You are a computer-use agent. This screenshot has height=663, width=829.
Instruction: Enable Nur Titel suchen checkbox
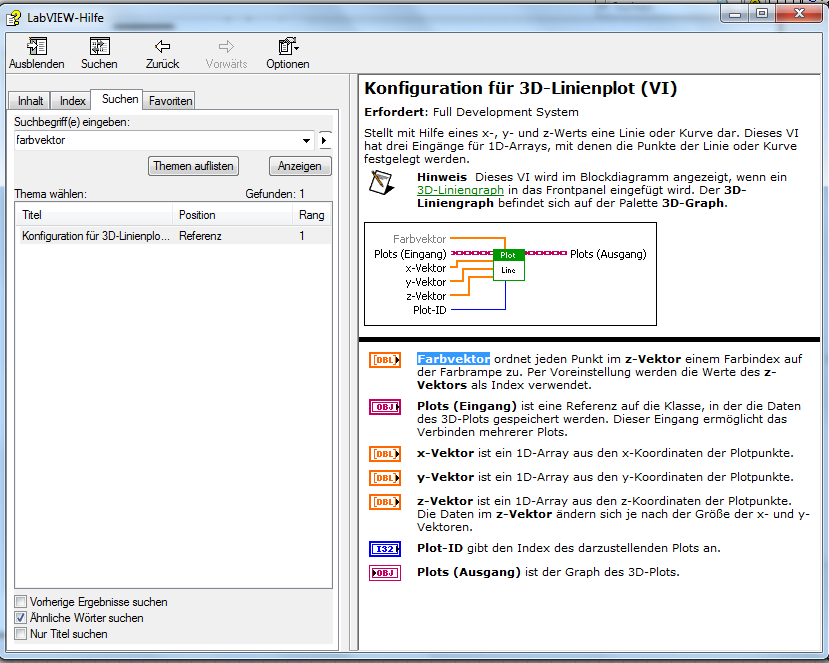(21, 633)
